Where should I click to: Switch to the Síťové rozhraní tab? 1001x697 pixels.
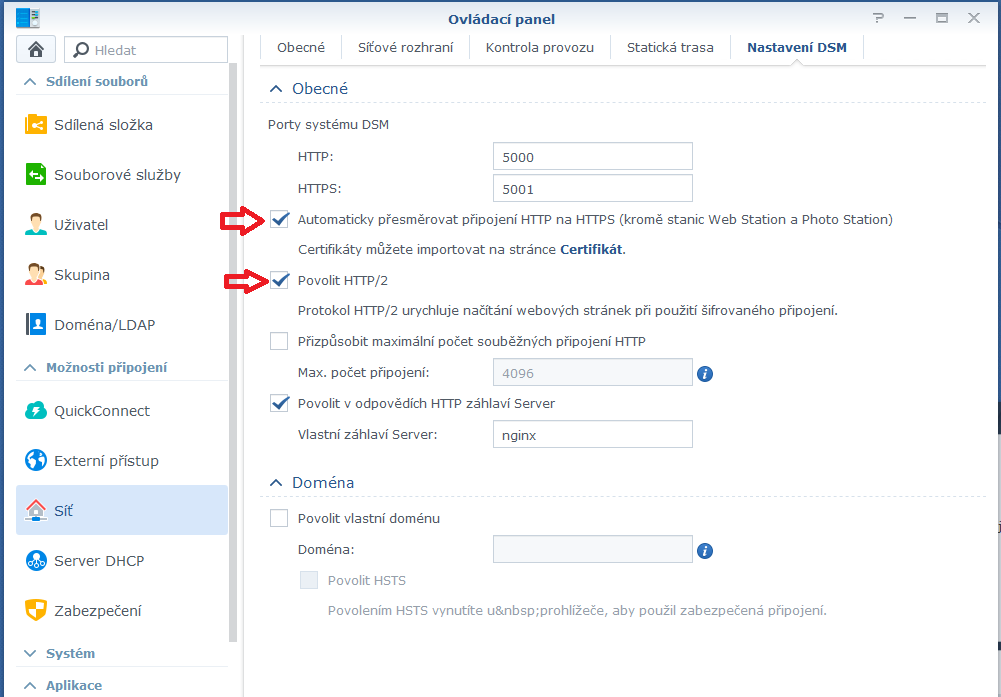click(x=406, y=47)
